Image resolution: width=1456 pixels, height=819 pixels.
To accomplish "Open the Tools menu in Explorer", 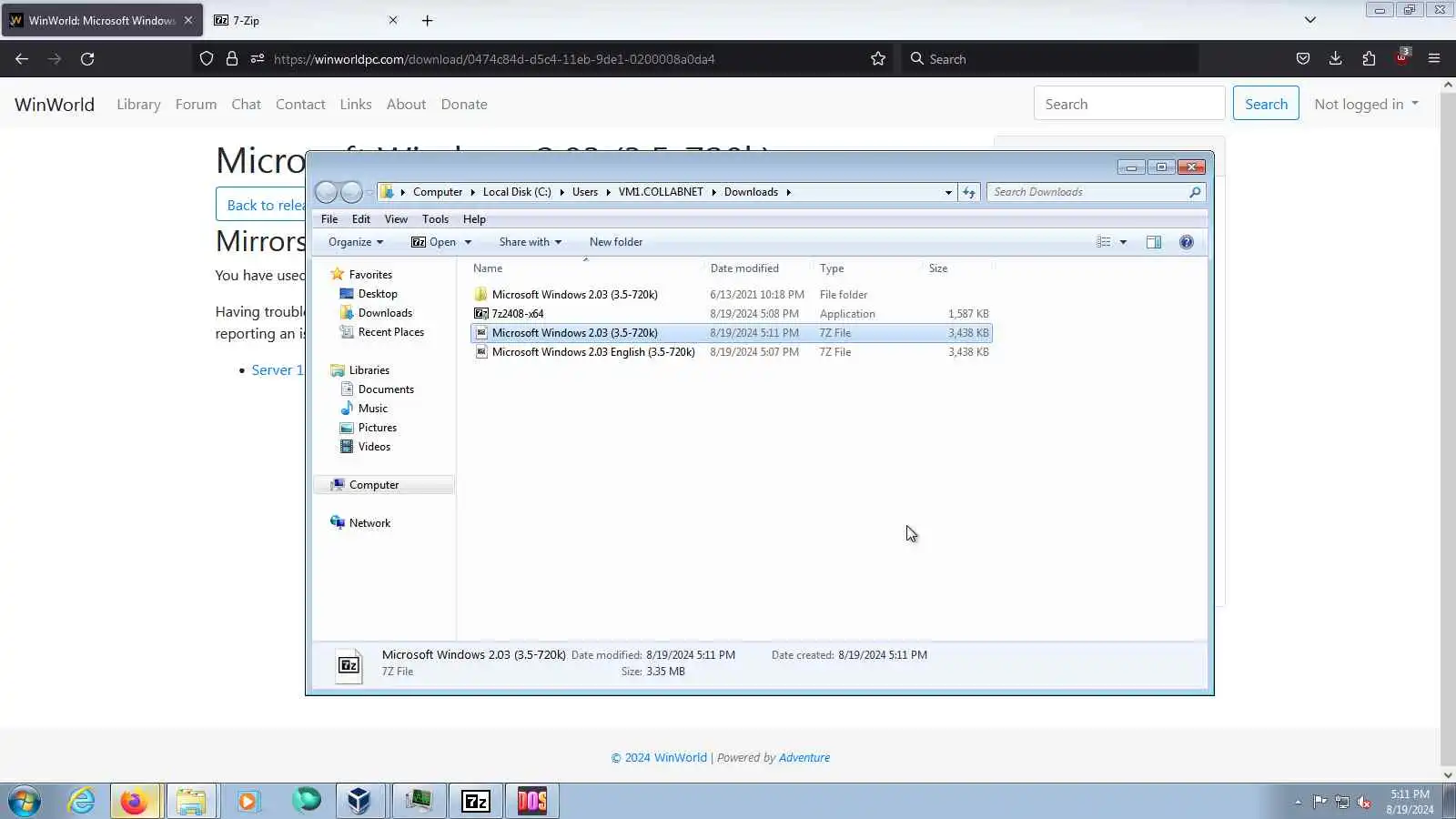I will click(435, 219).
